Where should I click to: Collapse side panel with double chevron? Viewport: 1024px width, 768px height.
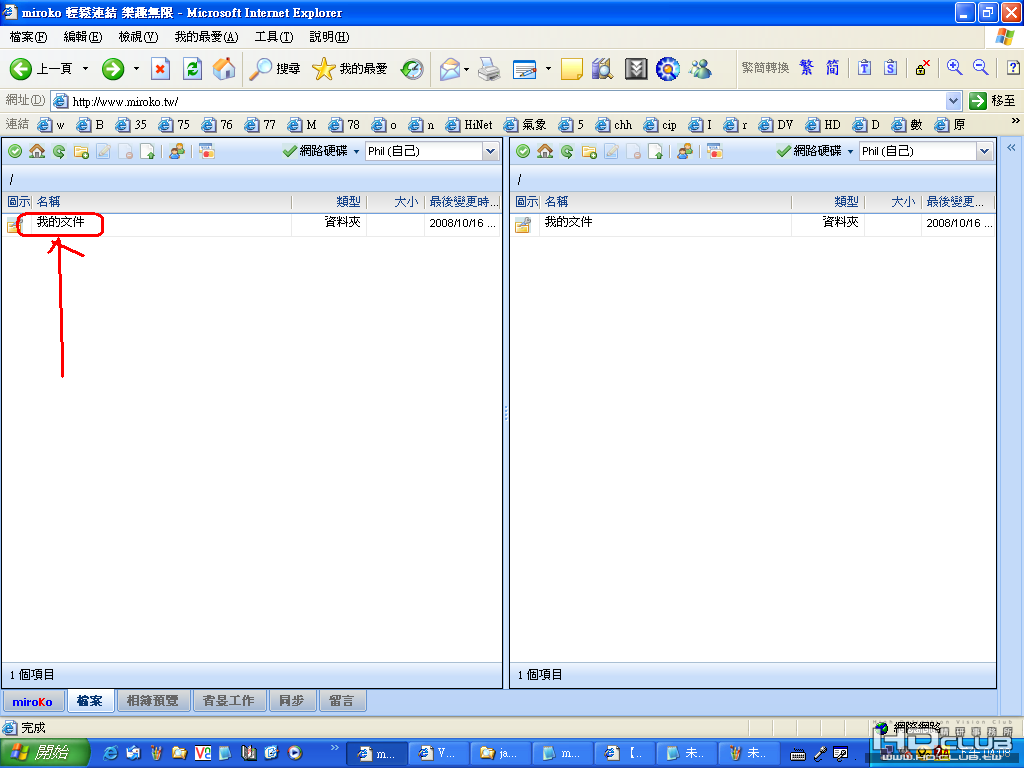[1011, 148]
